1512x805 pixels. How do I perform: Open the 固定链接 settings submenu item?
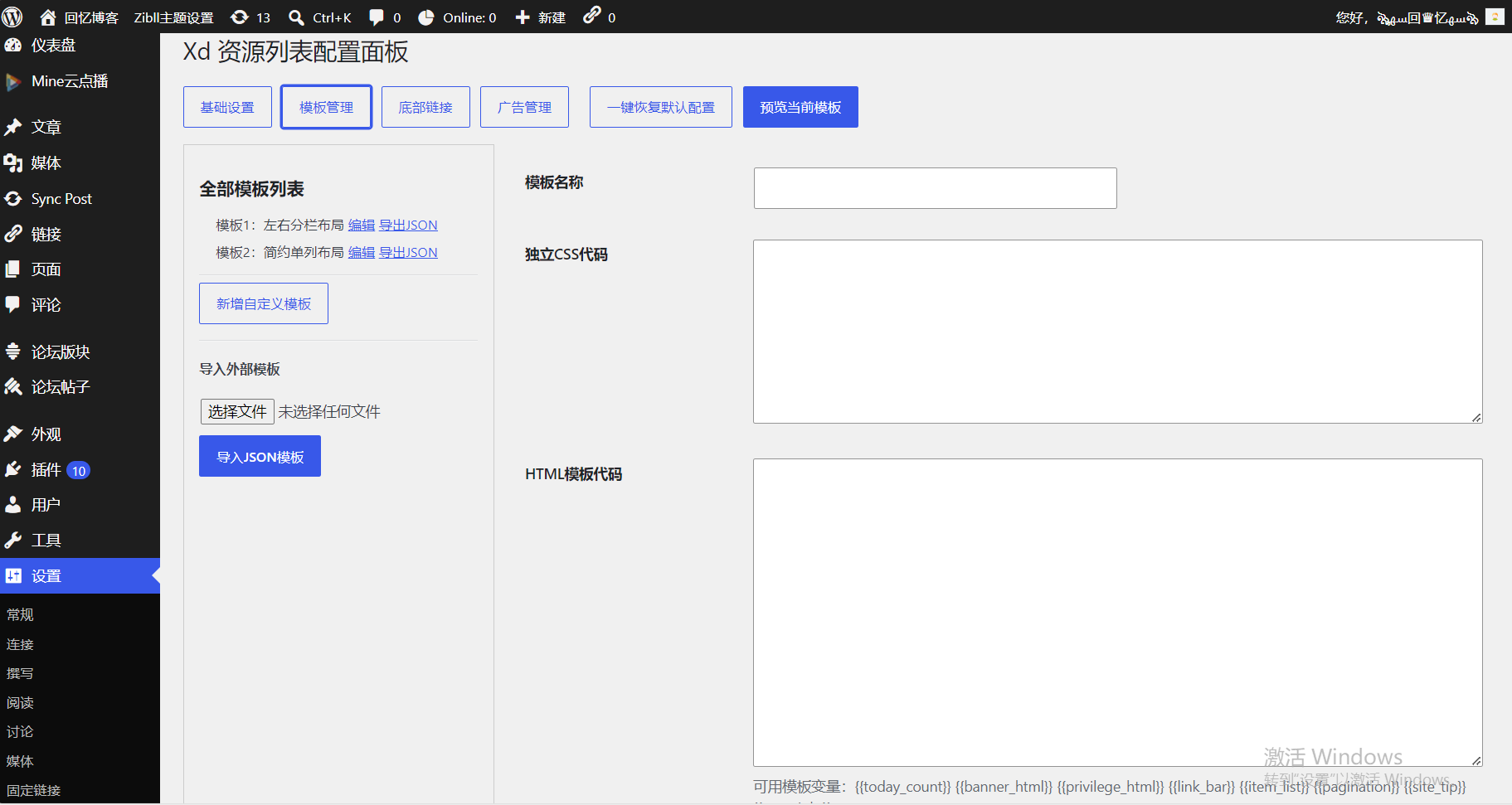[x=34, y=790]
